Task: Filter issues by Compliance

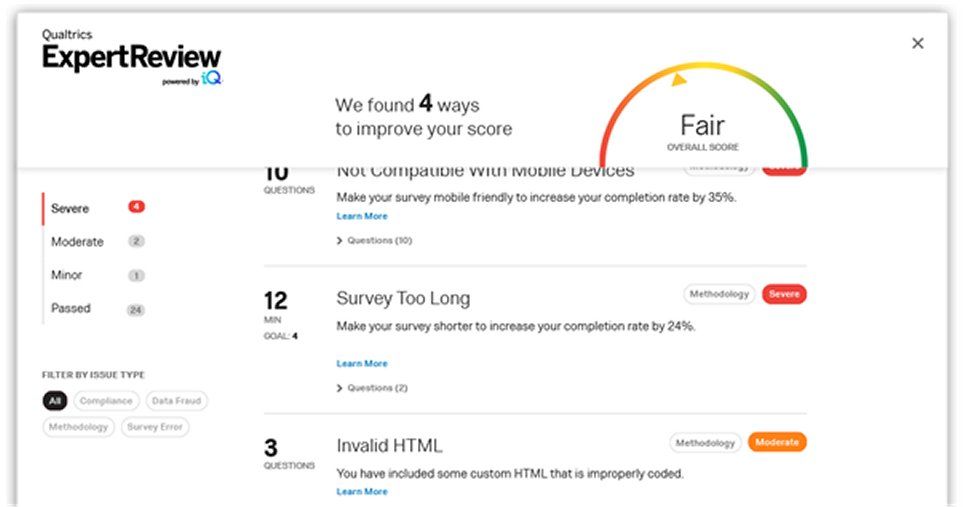Action: pyautogui.click(x=106, y=401)
